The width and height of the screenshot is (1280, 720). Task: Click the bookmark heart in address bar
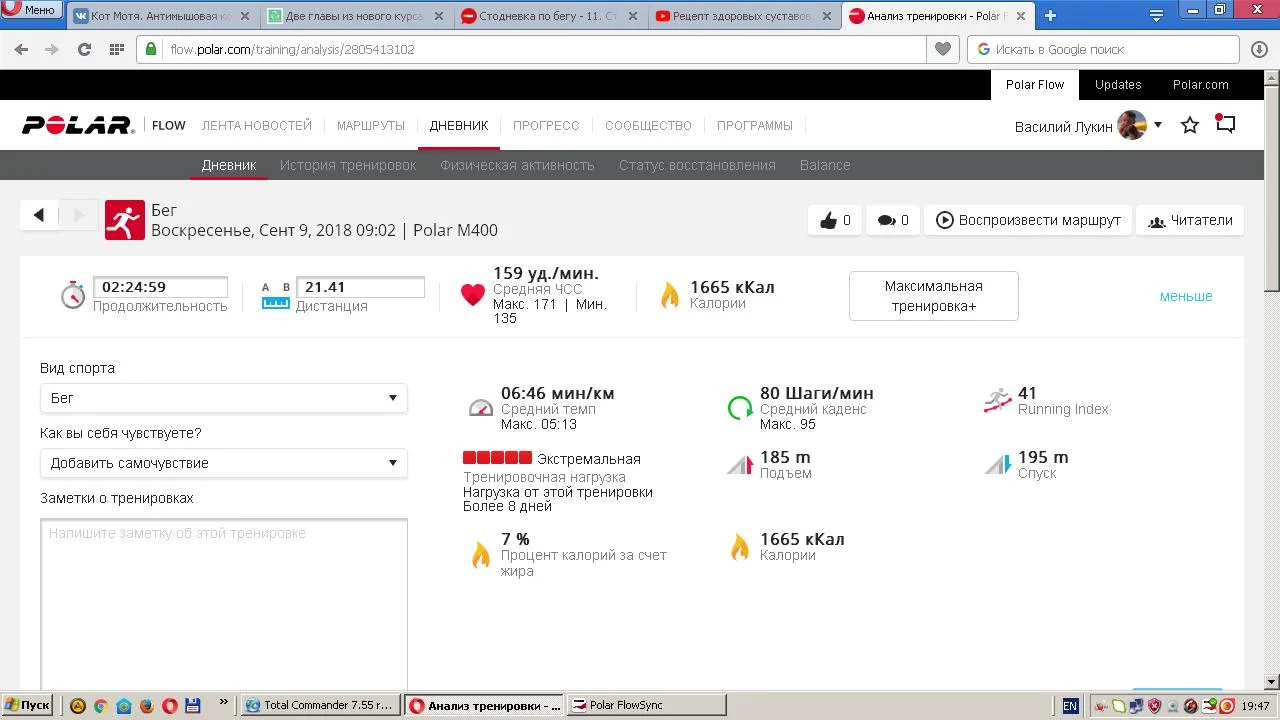tap(942, 49)
